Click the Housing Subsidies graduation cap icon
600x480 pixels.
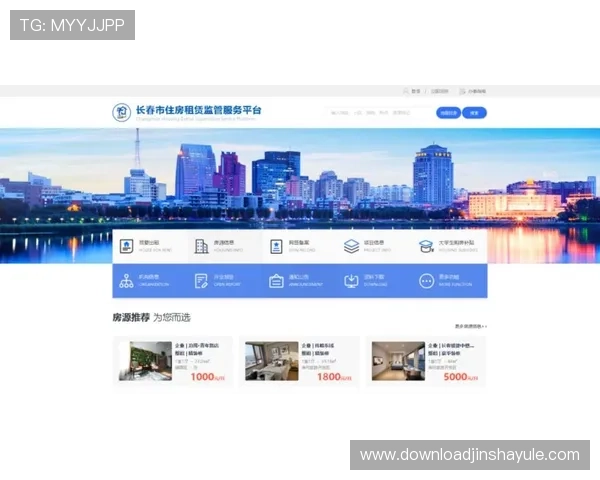click(x=426, y=246)
